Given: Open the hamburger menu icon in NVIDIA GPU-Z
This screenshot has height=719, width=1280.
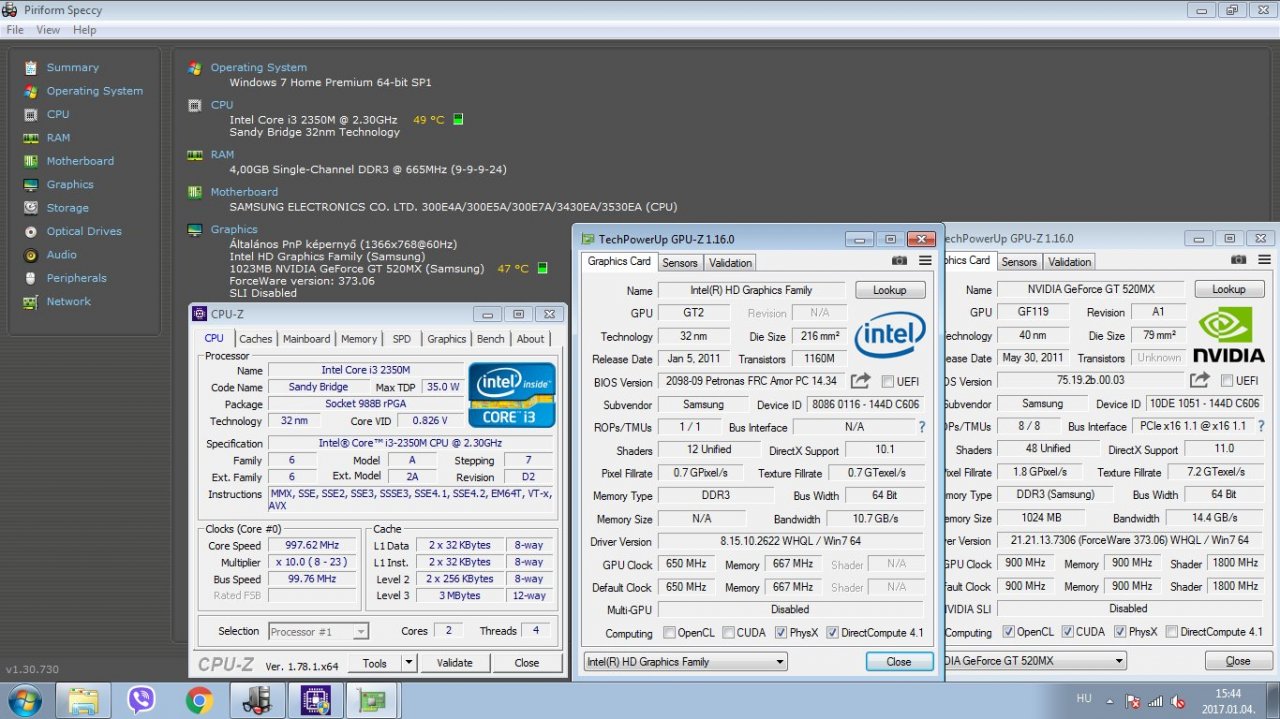Looking at the screenshot, I should click(1265, 260).
